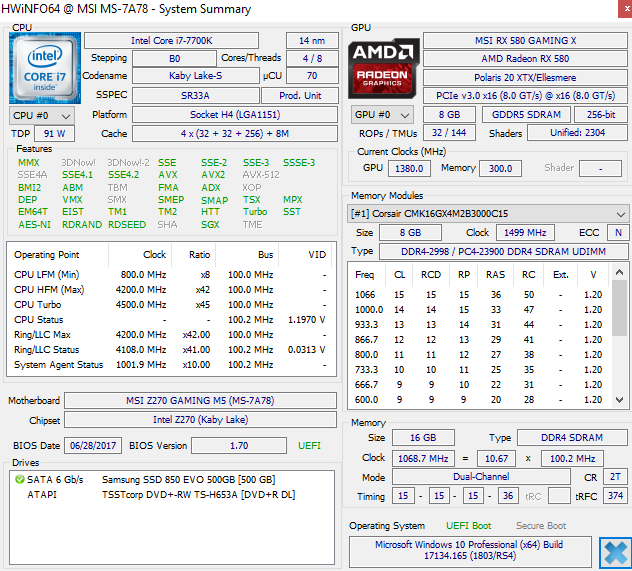Select the System Agent Status row

pyautogui.click(x=171, y=365)
